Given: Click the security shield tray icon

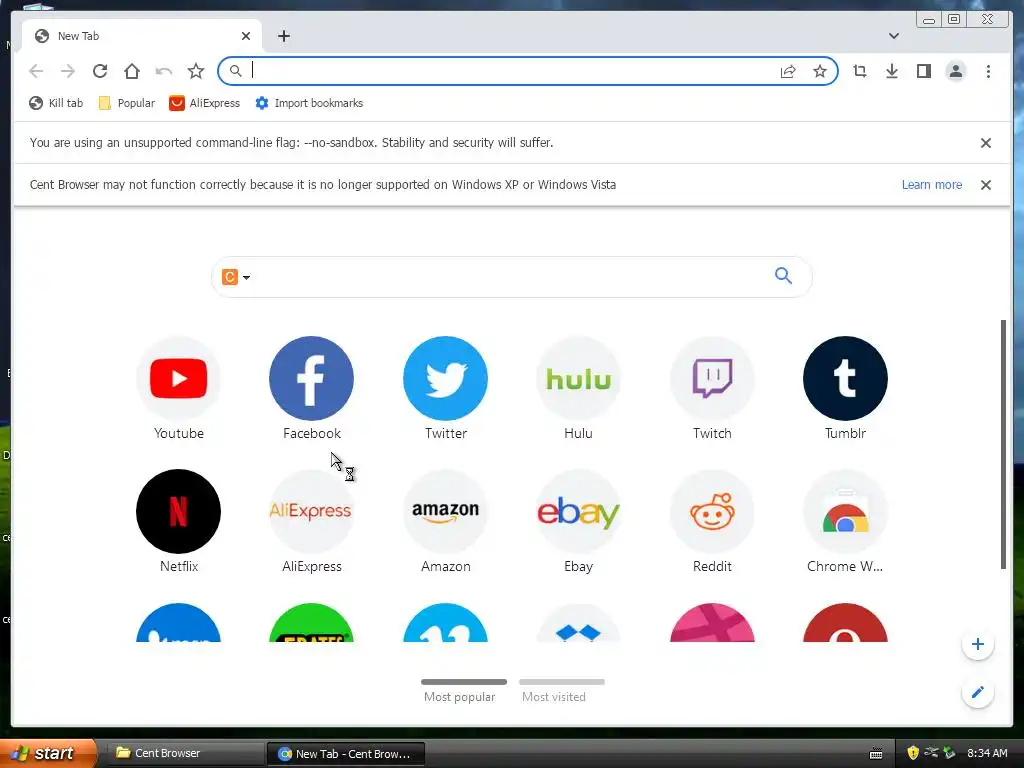Looking at the screenshot, I should [x=913, y=753].
